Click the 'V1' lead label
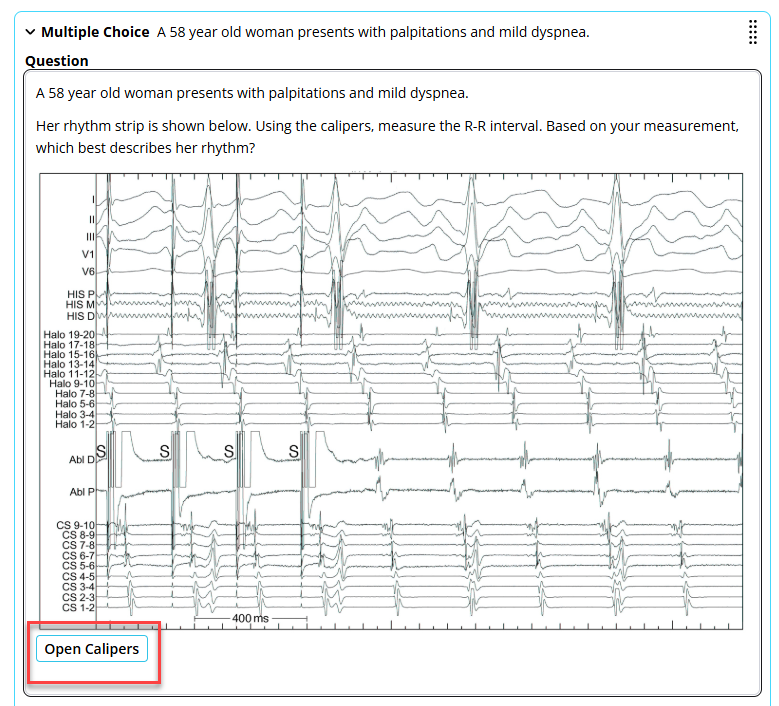The height and width of the screenshot is (706, 779). coord(88,254)
